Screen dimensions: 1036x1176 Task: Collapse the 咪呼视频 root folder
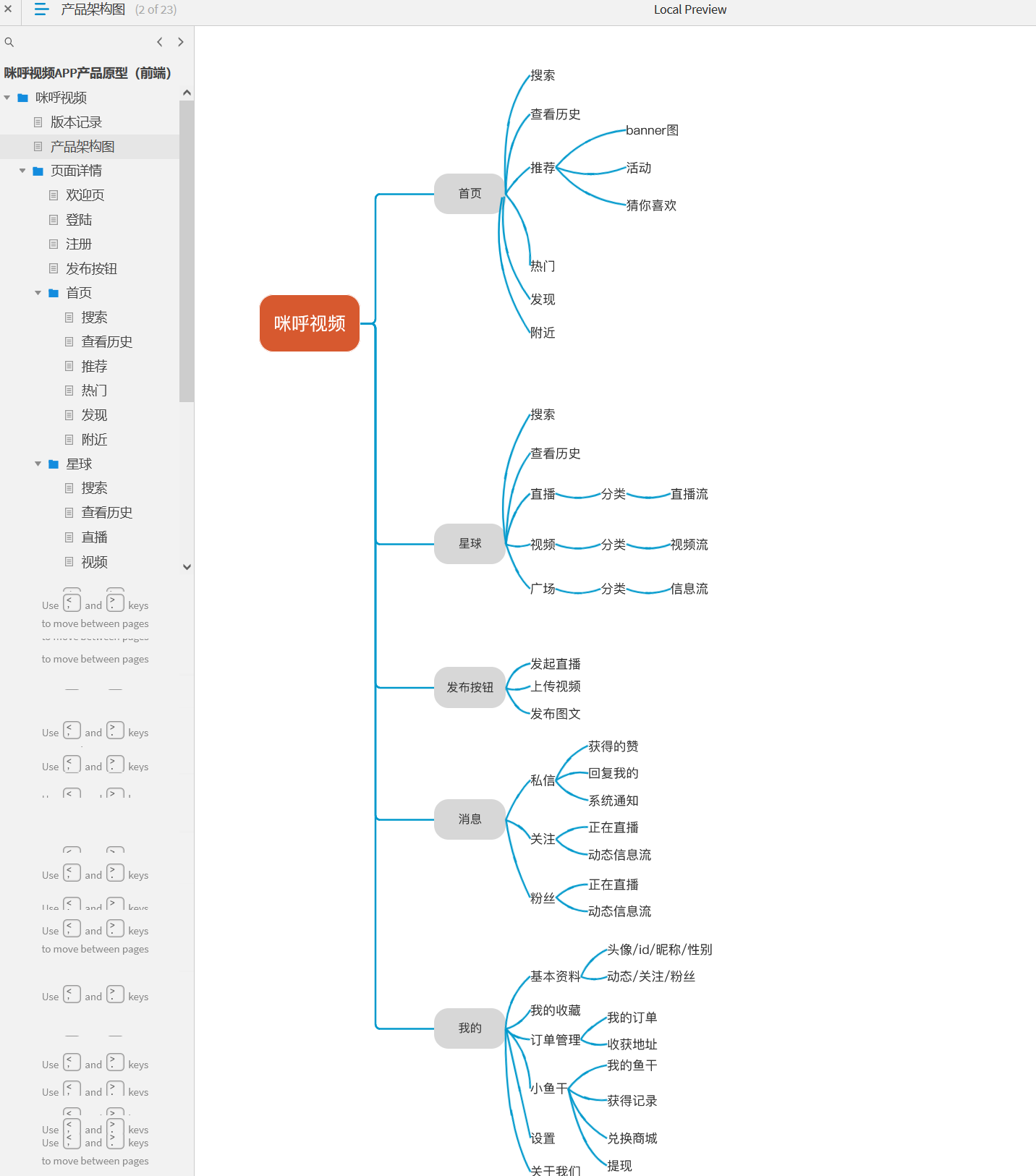click(7, 98)
